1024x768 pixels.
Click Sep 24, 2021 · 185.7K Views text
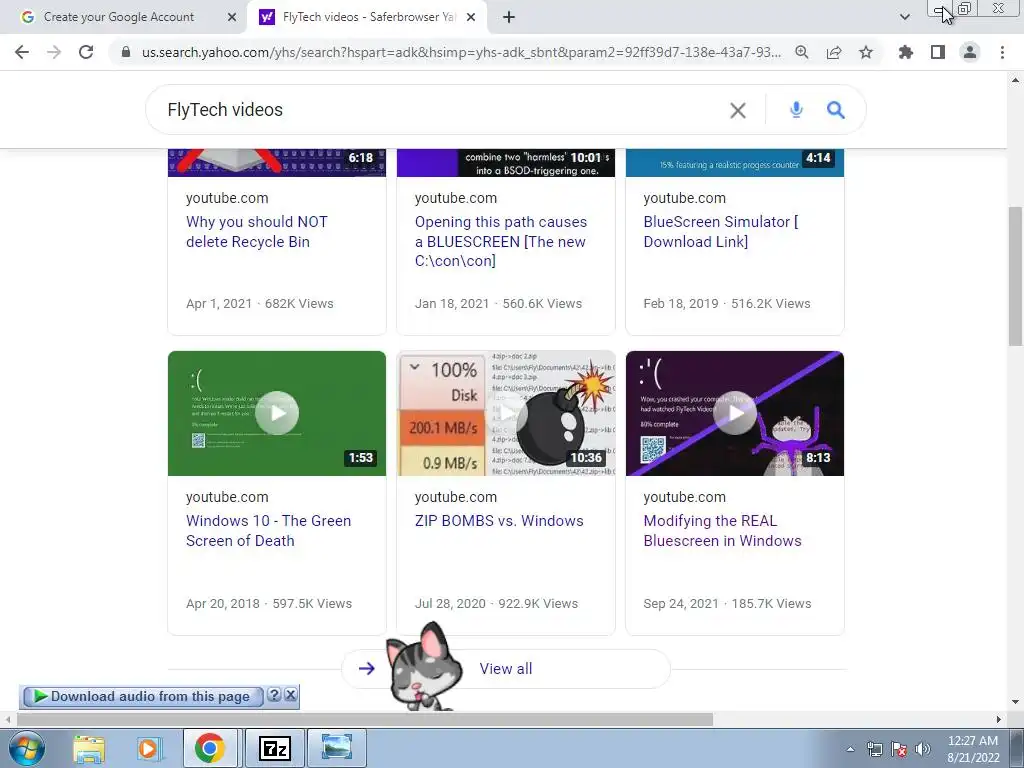[727, 603]
